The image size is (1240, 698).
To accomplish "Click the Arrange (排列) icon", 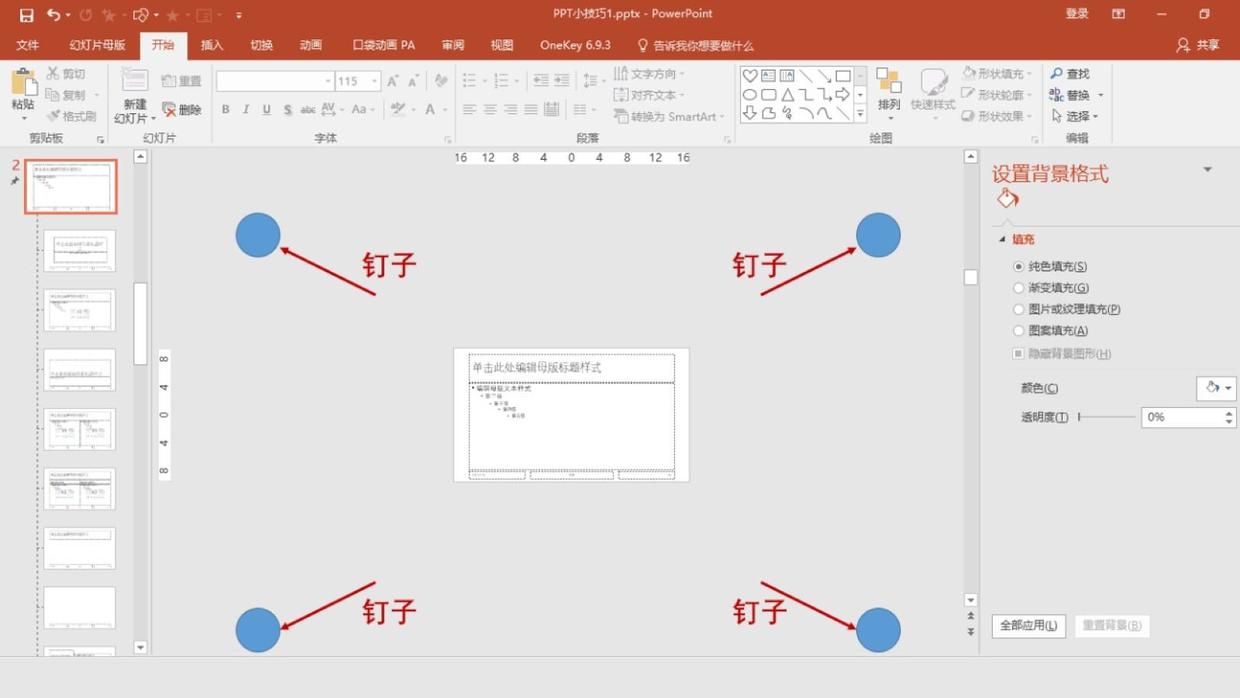I will (888, 84).
